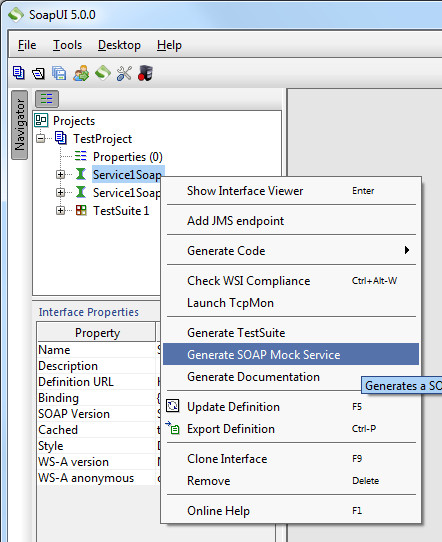Click the Update Definition refresh icon
The width and height of the screenshot is (442, 542).
coord(172,406)
